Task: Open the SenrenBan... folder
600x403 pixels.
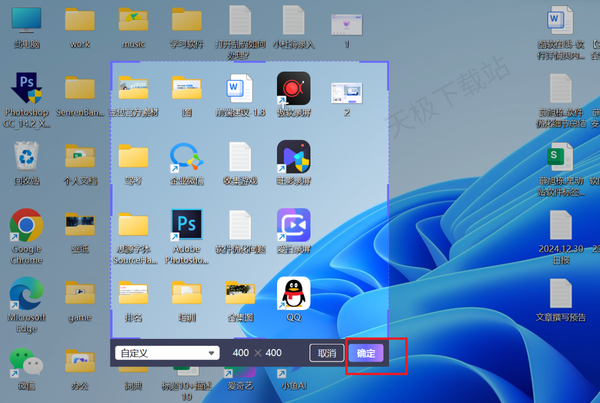Action: pos(80,88)
